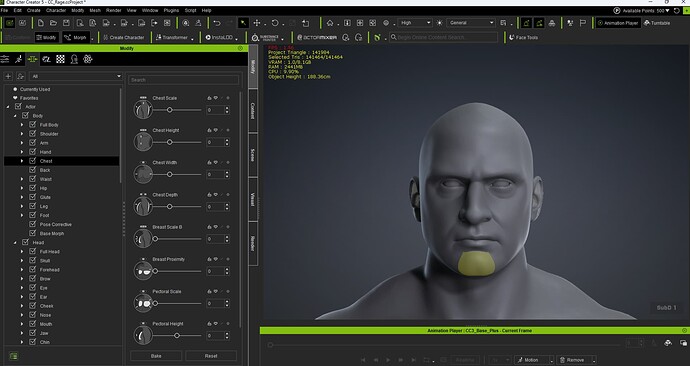Open the Attribute sliders tab icon
The height and width of the screenshot is (366, 690).
(x=5, y=59)
